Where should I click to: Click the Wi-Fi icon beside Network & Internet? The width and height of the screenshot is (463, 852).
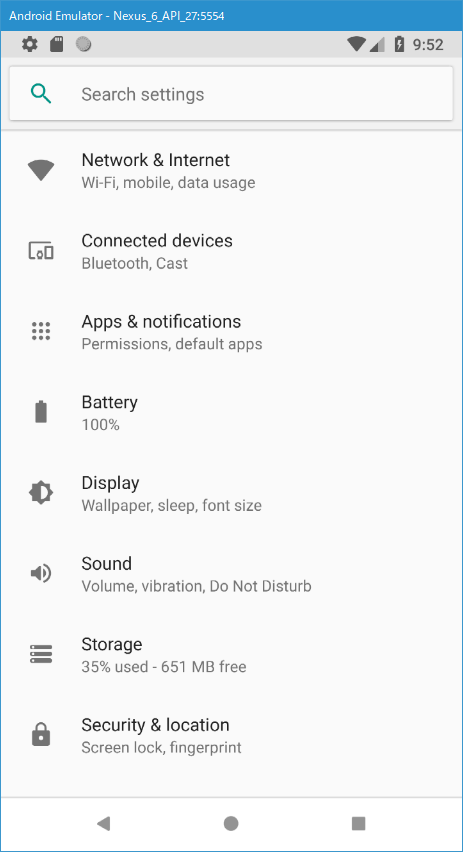(41, 171)
